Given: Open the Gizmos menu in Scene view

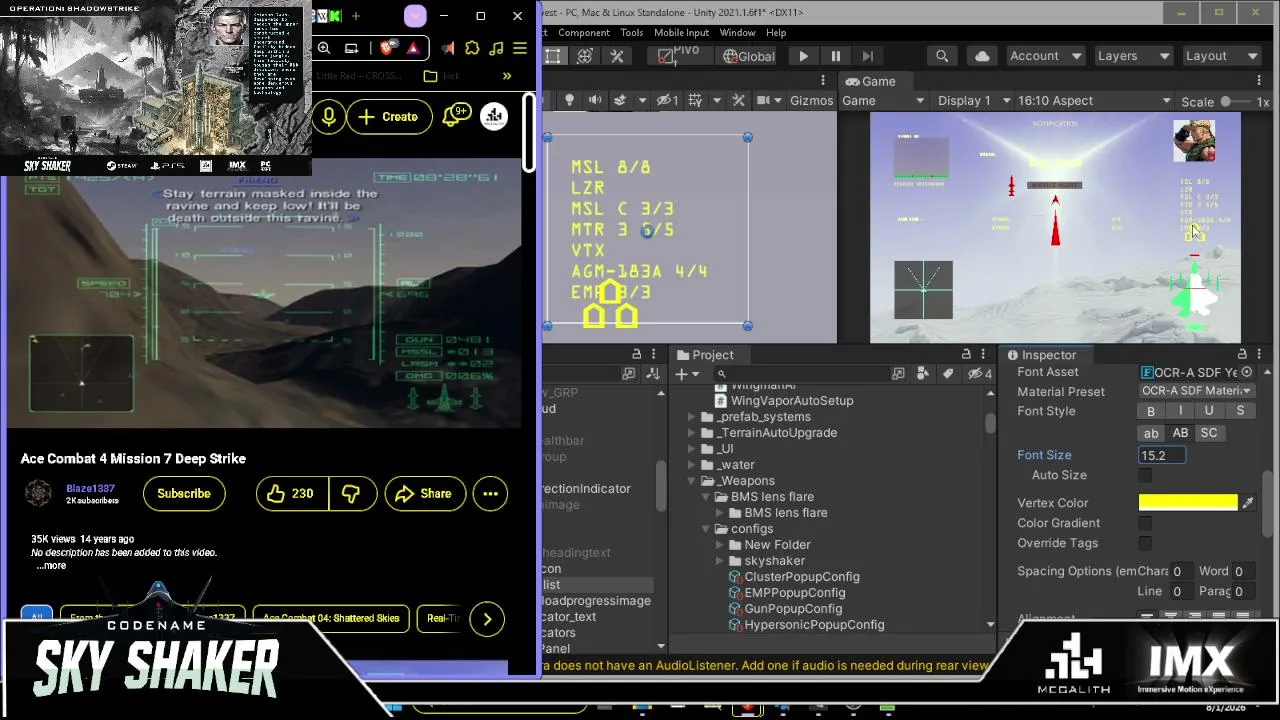Looking at the screenshot, I should coord(811,100).
